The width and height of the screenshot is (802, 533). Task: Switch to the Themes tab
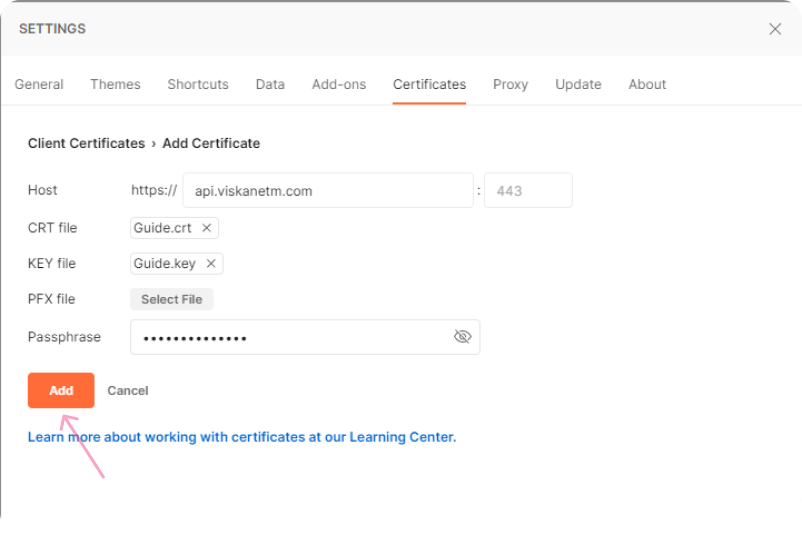coord(115,84)
